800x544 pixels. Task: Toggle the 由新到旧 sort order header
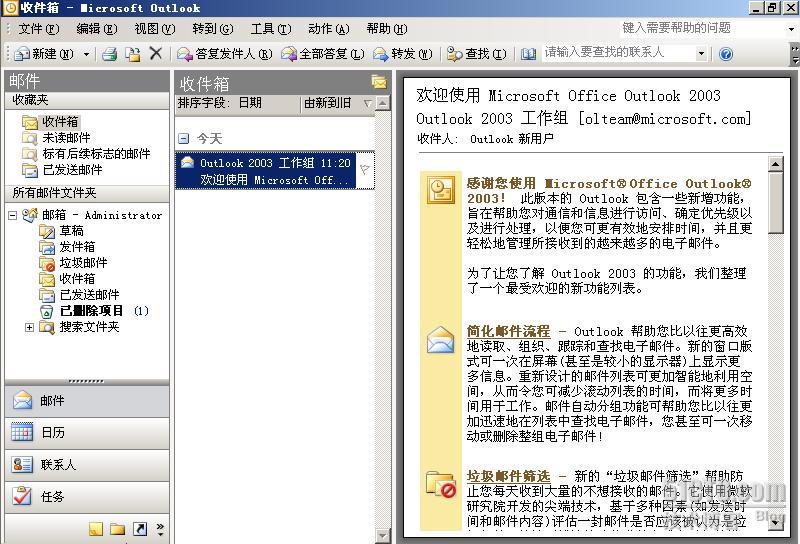pyautogui.click(x=338, y=103)
